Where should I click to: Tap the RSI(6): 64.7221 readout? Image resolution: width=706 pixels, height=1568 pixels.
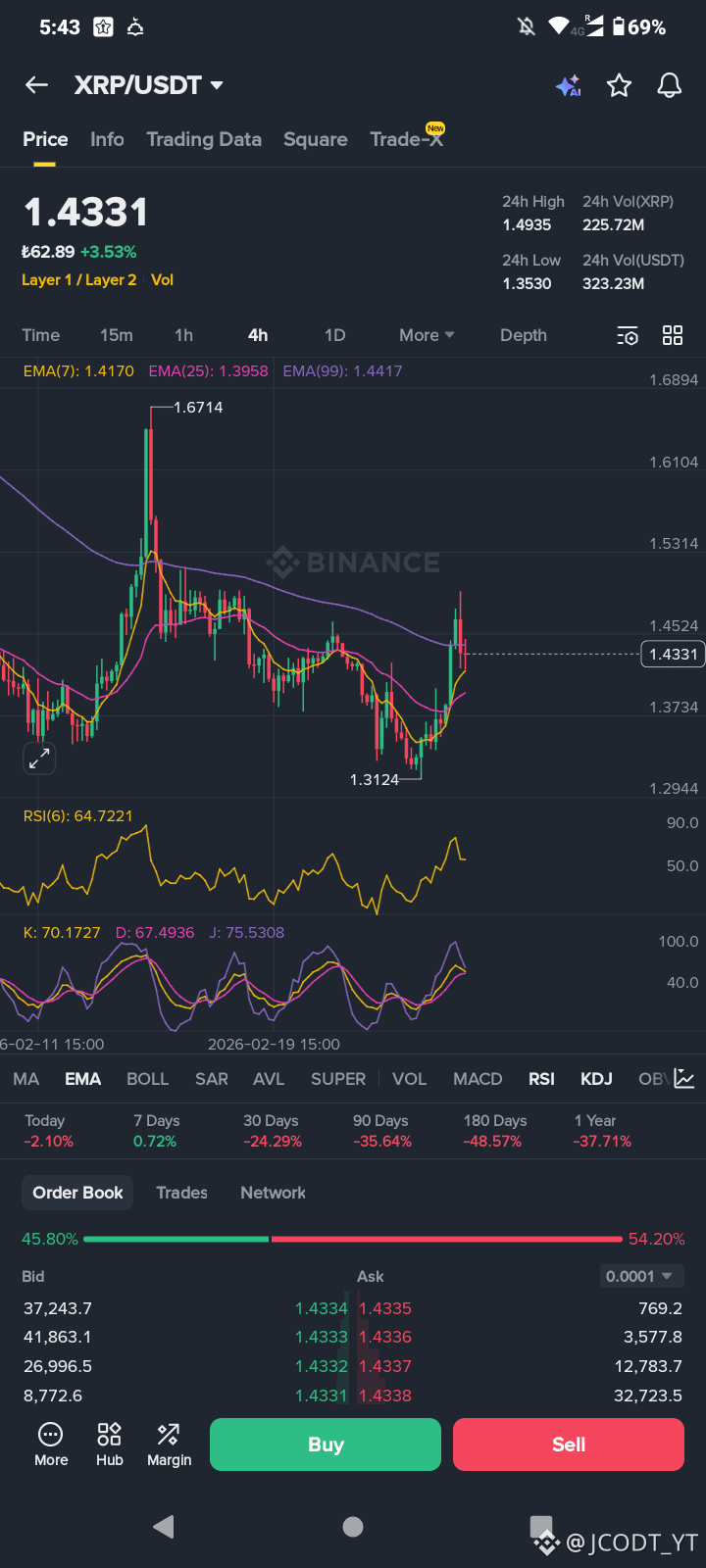click(x=77, y=816)
